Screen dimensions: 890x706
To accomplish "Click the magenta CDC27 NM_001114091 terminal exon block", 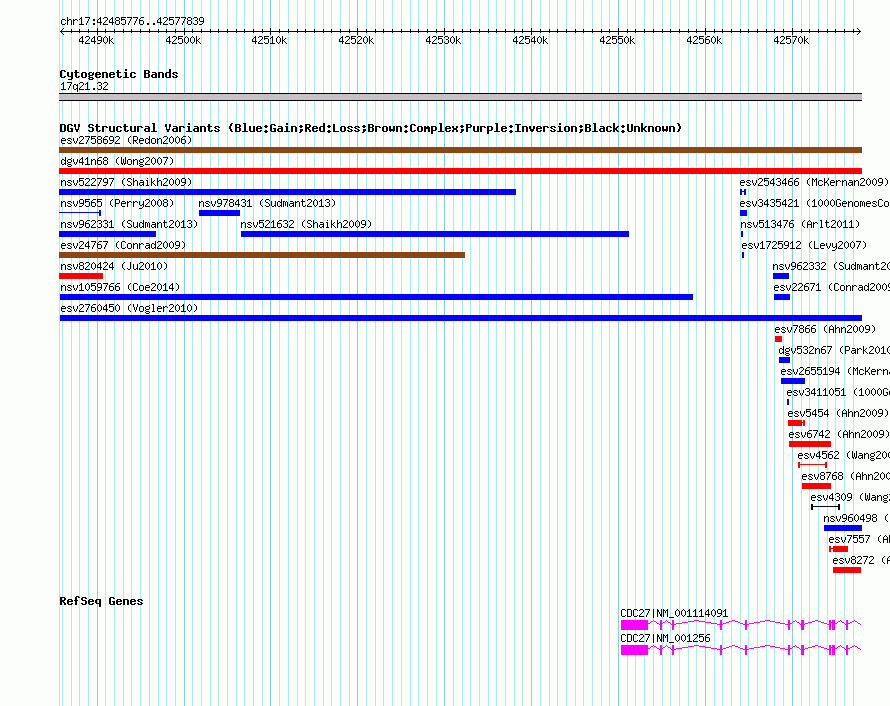I will tap(634, 625).
